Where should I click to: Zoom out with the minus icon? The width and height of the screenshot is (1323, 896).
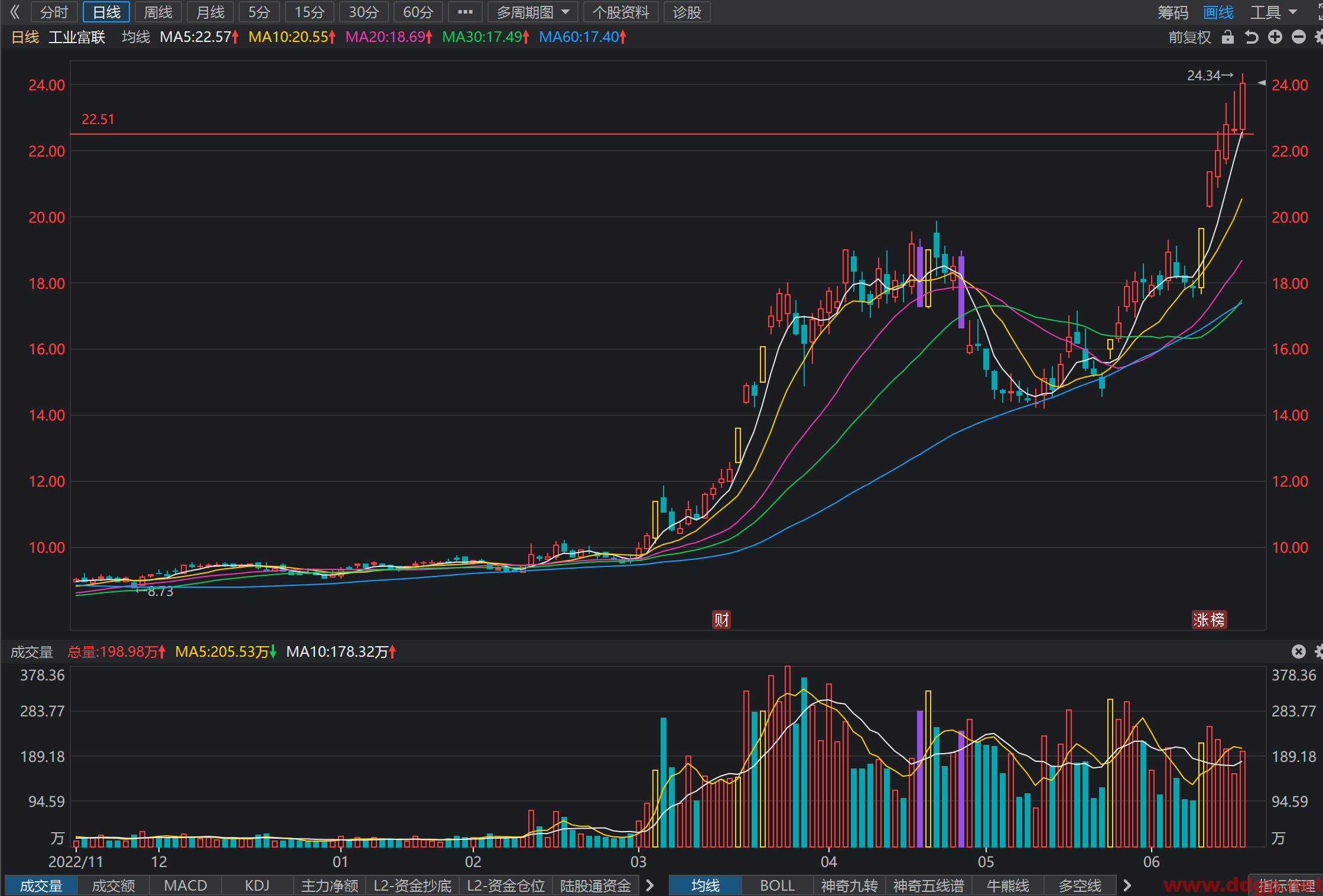(1298, 37)
